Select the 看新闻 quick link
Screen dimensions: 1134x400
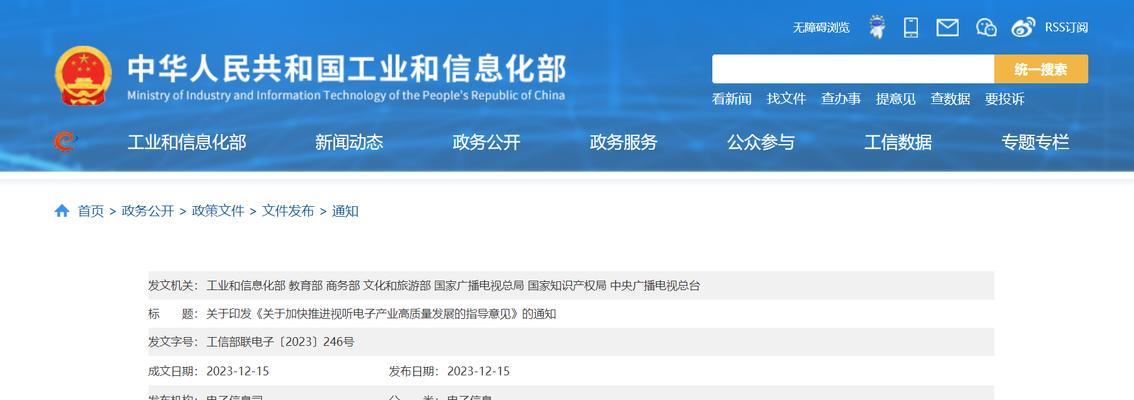pos(731,99)
